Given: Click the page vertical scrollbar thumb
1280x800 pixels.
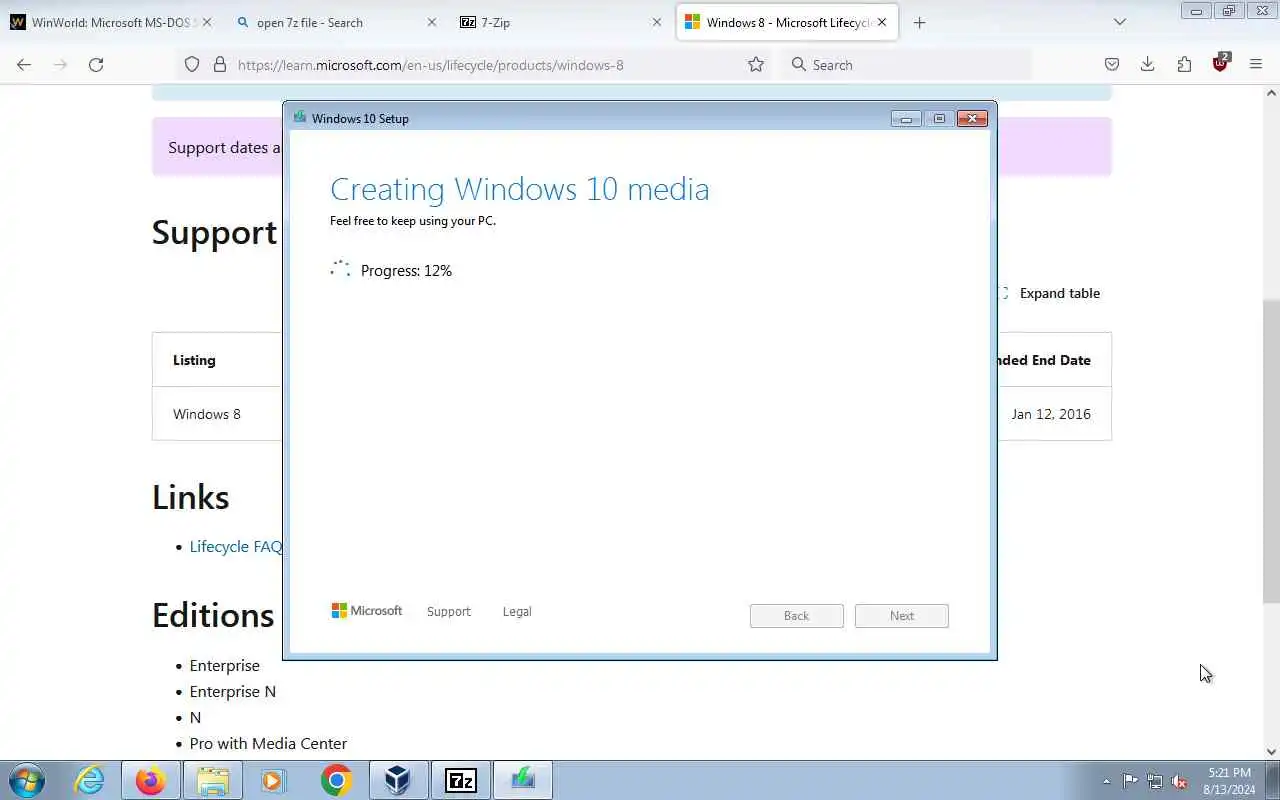Looking at the screenshot, I should tap(1271, 450).
